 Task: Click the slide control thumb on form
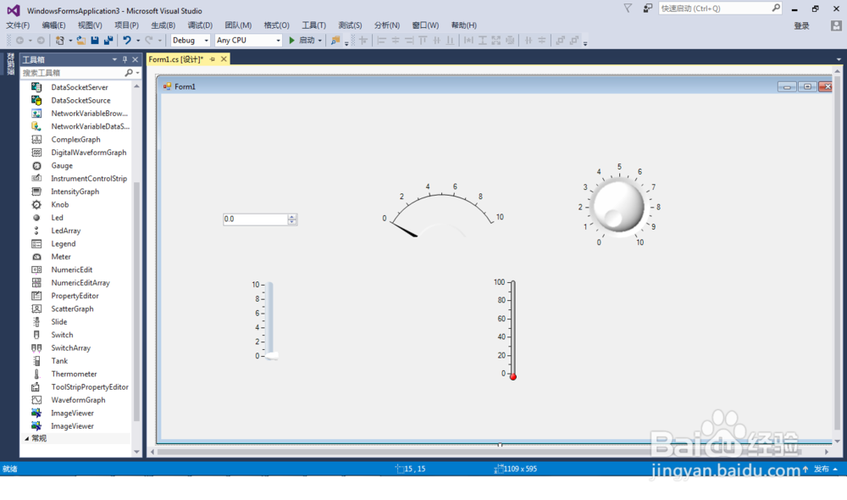click(272, 355)
